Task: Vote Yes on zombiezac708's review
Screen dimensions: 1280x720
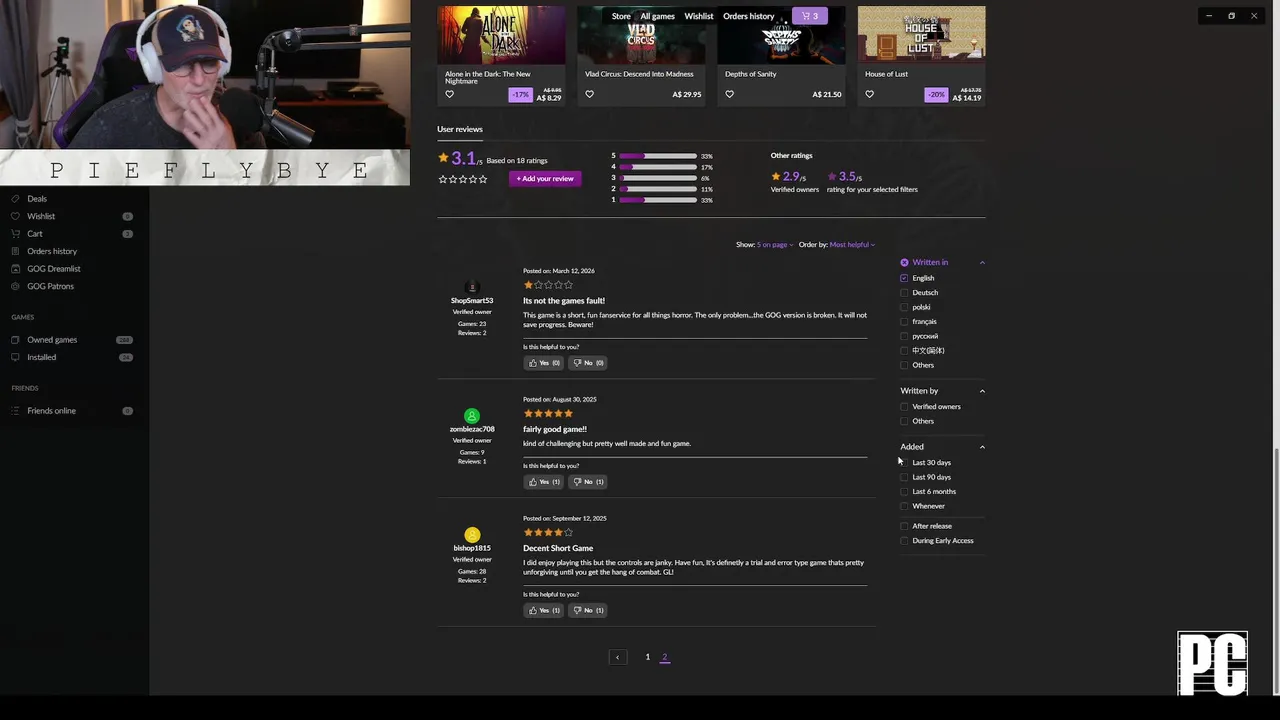Action: [544, 482]
